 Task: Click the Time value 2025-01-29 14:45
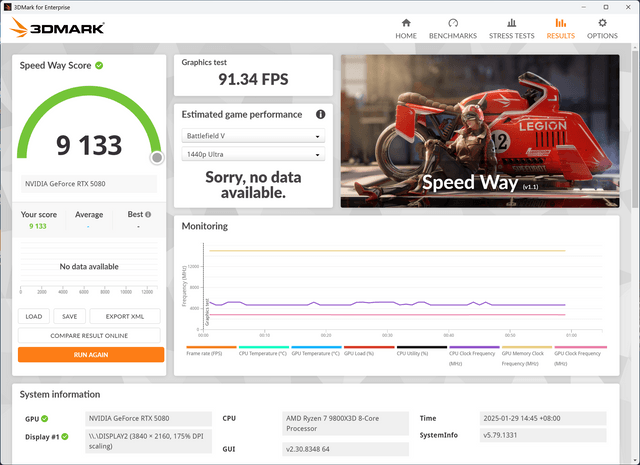pyautogui.click(x=543, y=418)
